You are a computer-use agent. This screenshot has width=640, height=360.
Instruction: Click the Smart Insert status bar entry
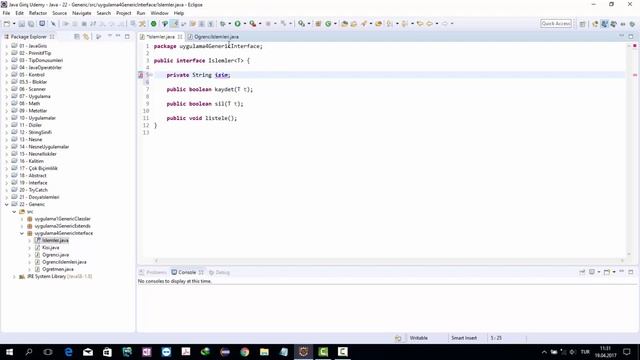click(464, 338)
